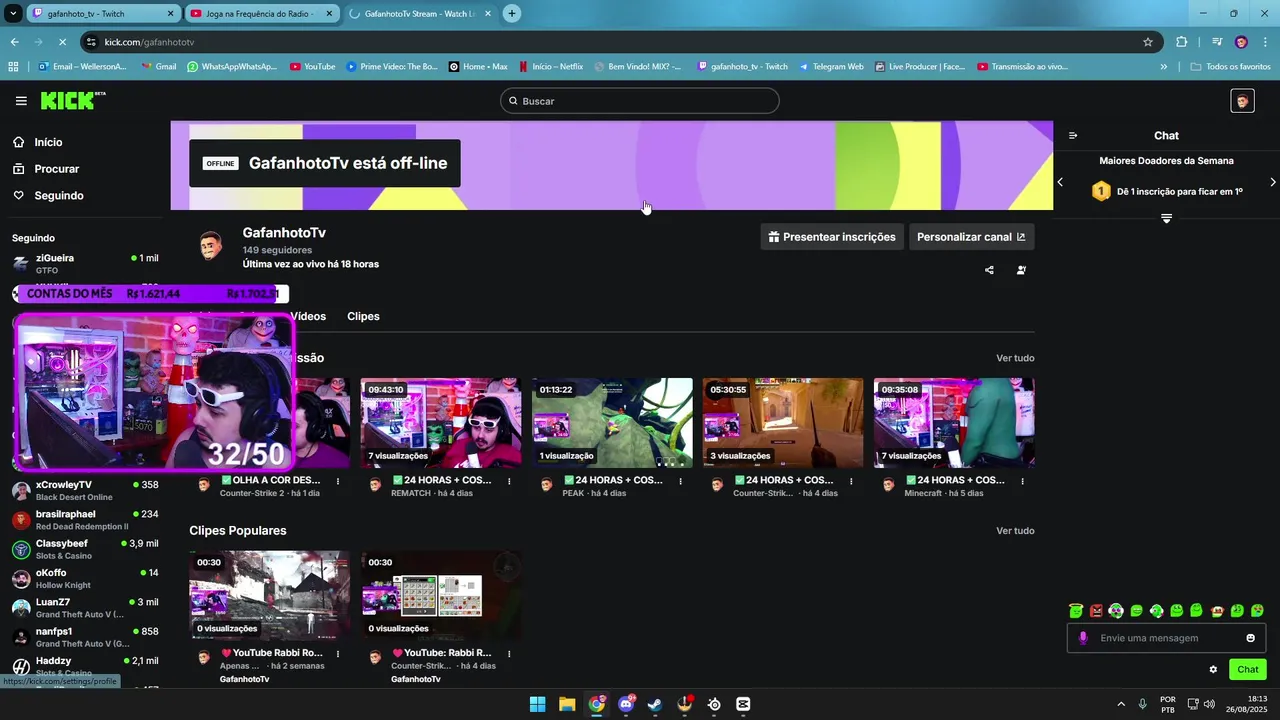Open the Telegram Web bookmark

831,67
